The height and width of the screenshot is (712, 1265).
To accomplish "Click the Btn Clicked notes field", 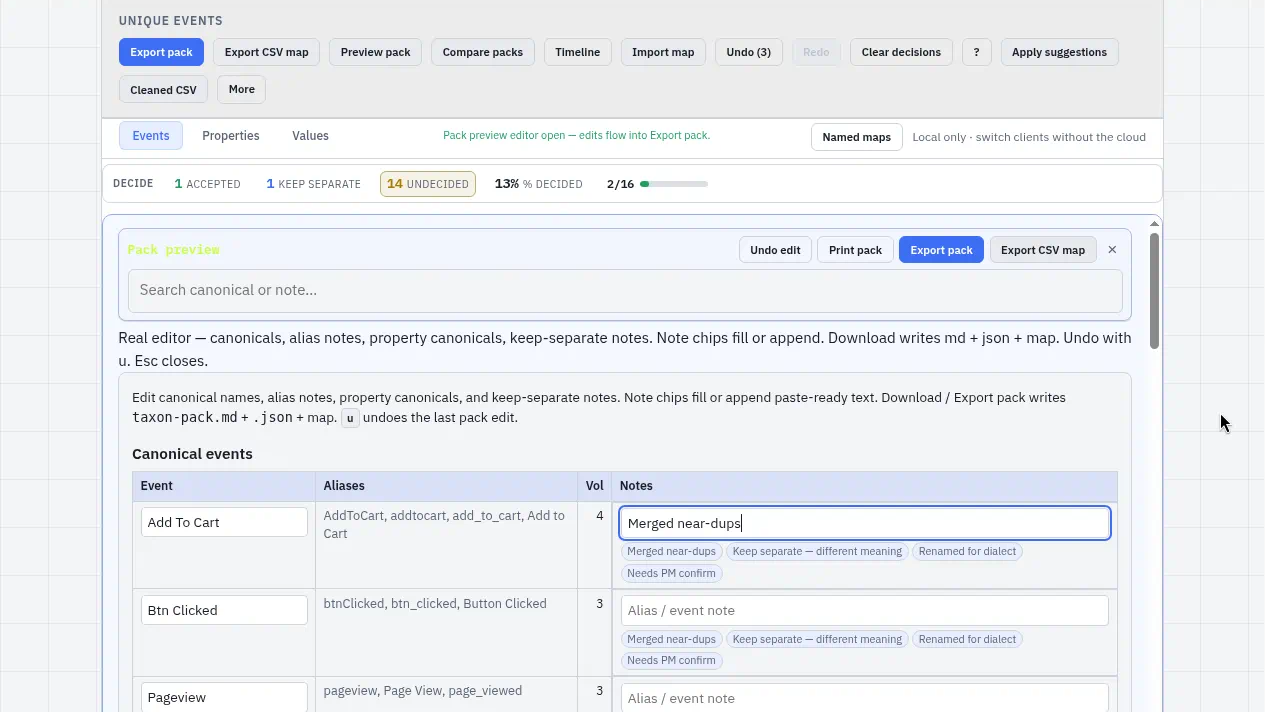I will pyautogui.click(x=865, y=611).
